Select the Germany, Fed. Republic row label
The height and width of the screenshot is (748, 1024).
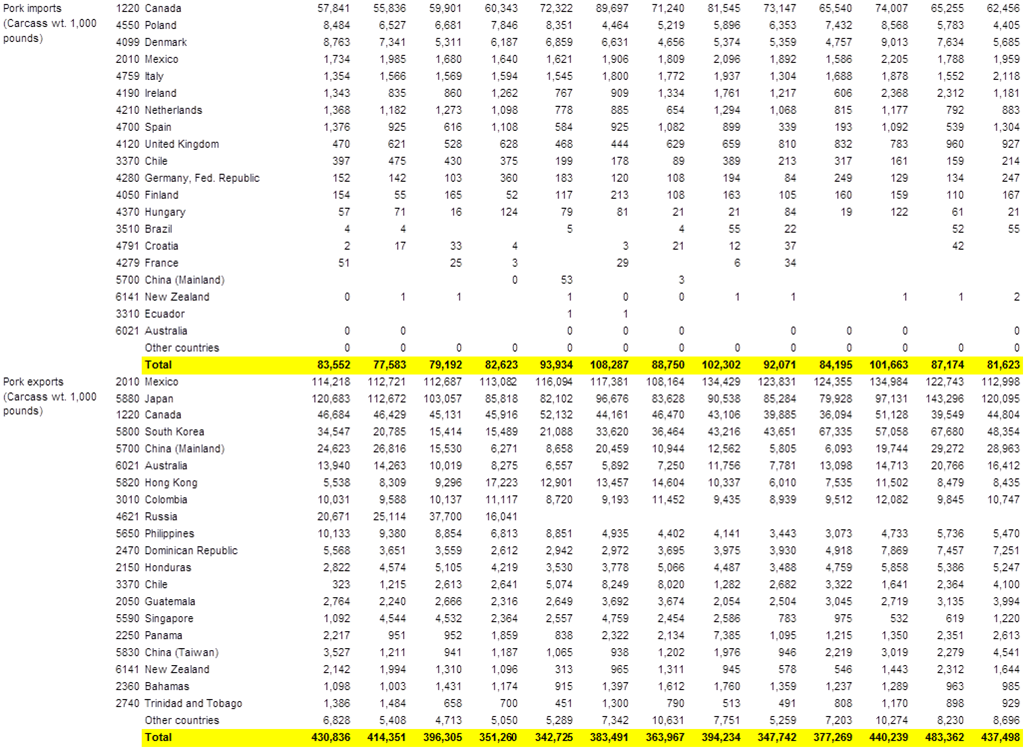(202, 177)
